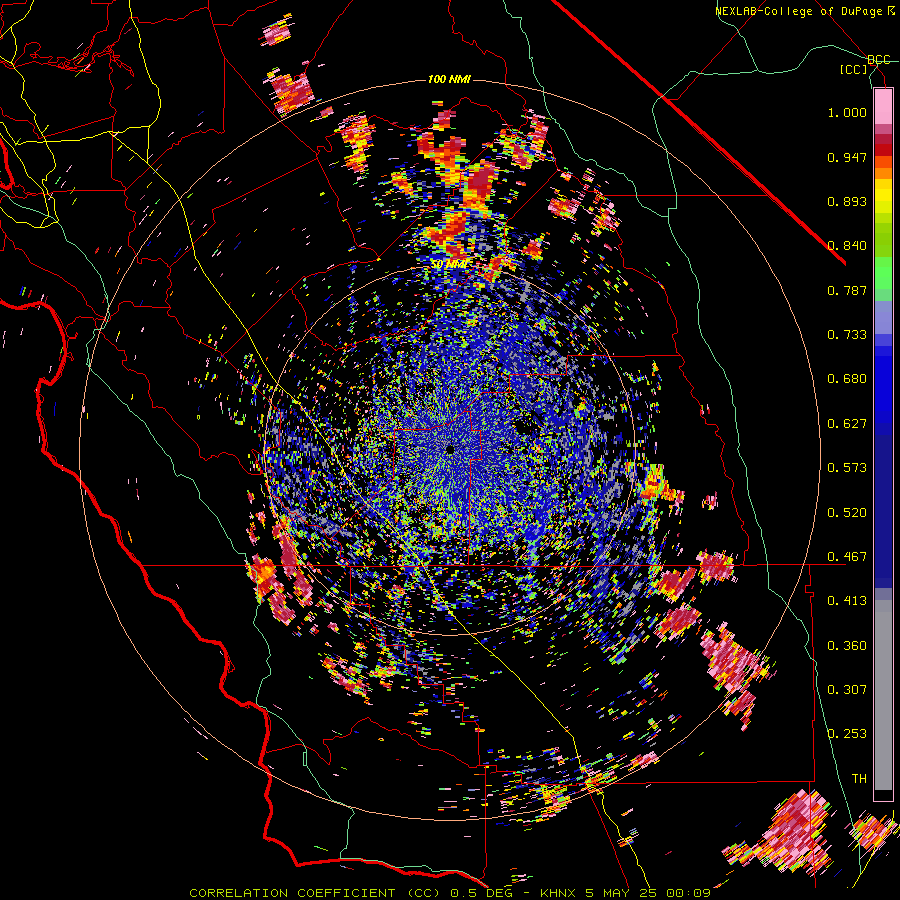Select the 0.467 legend value
Viewport: 900px width, 900px height.
coord(847,557)
